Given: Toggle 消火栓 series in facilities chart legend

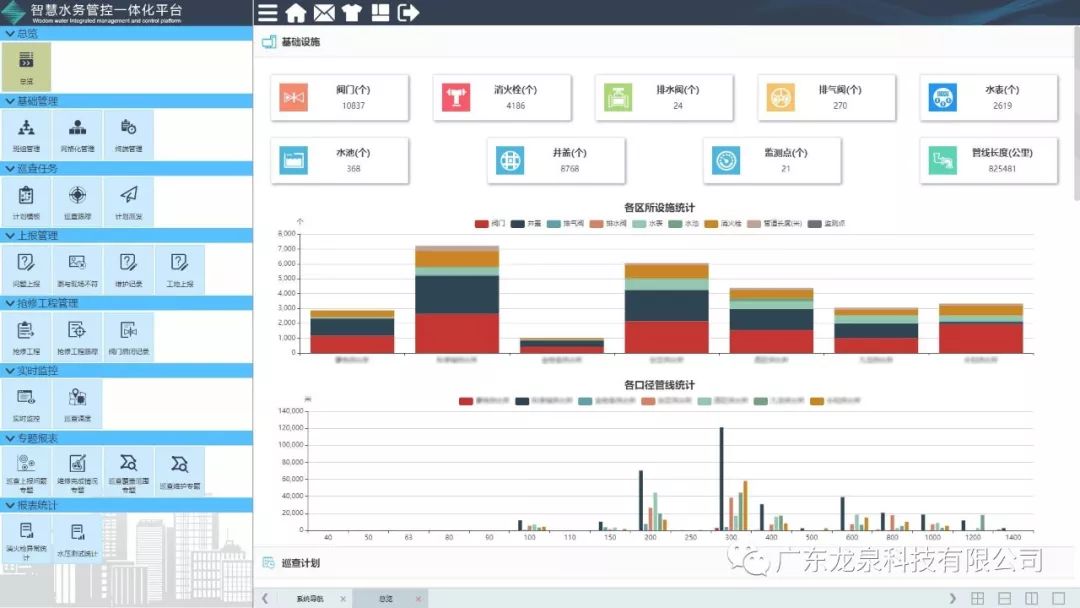Looking at the screenshot, I should tap(718, 223).
